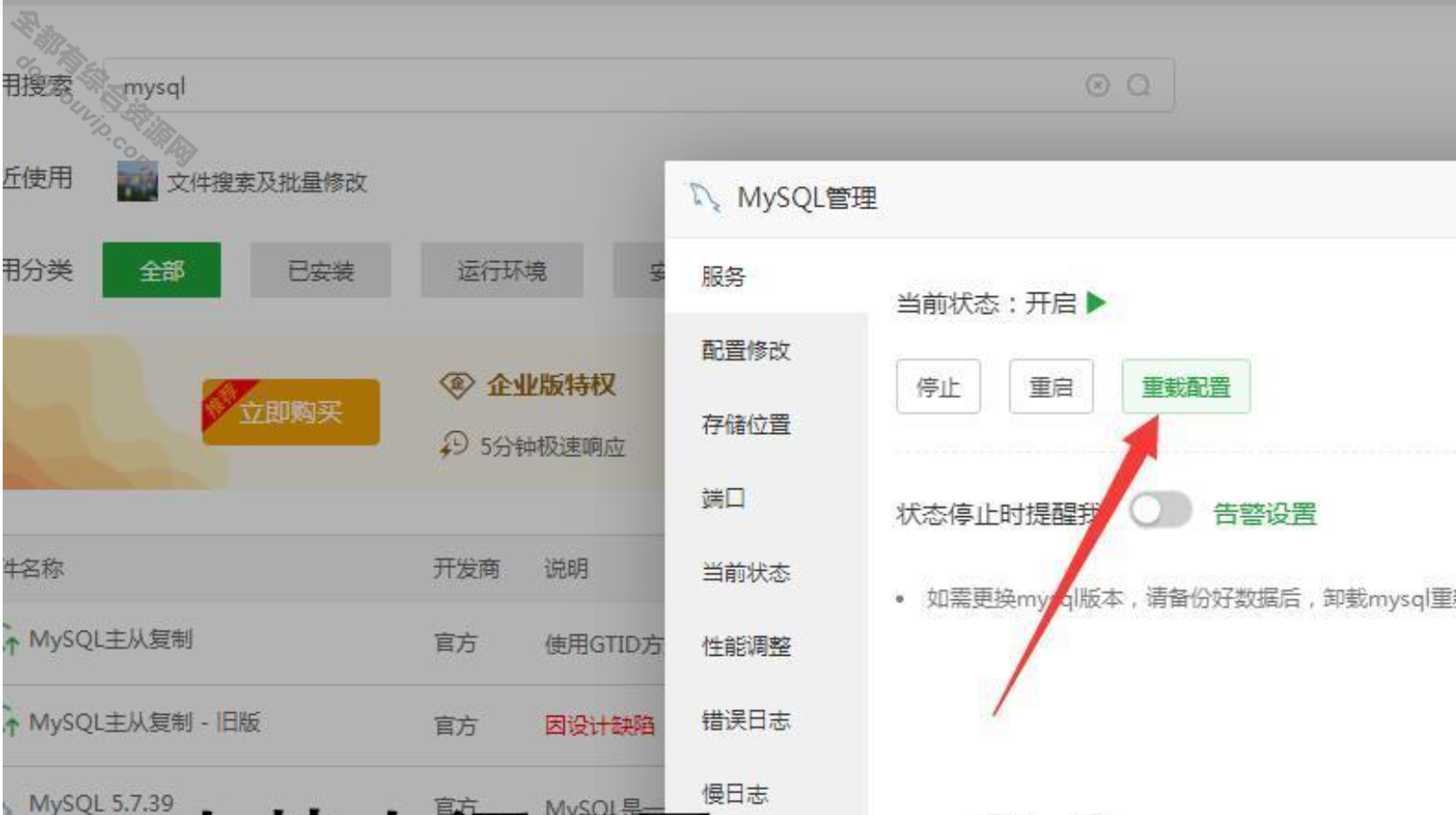Click the 5-minute response clock icon

(x=454, y=445)
